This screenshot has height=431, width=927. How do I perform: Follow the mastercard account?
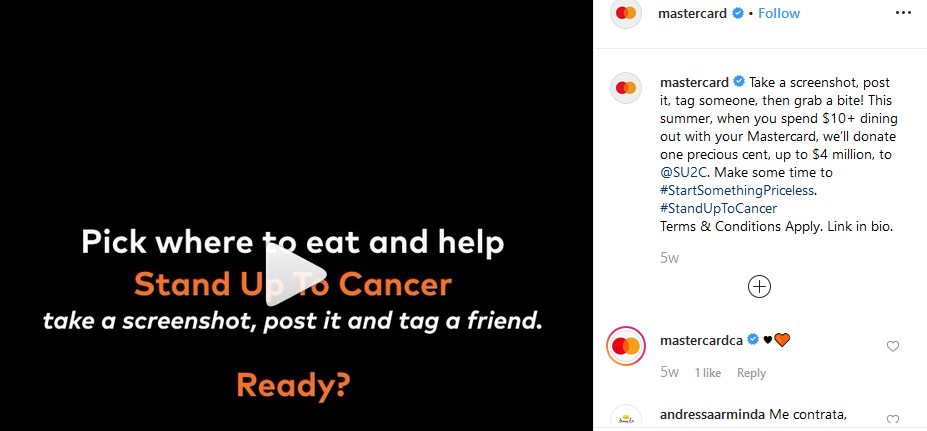[779, 13]
